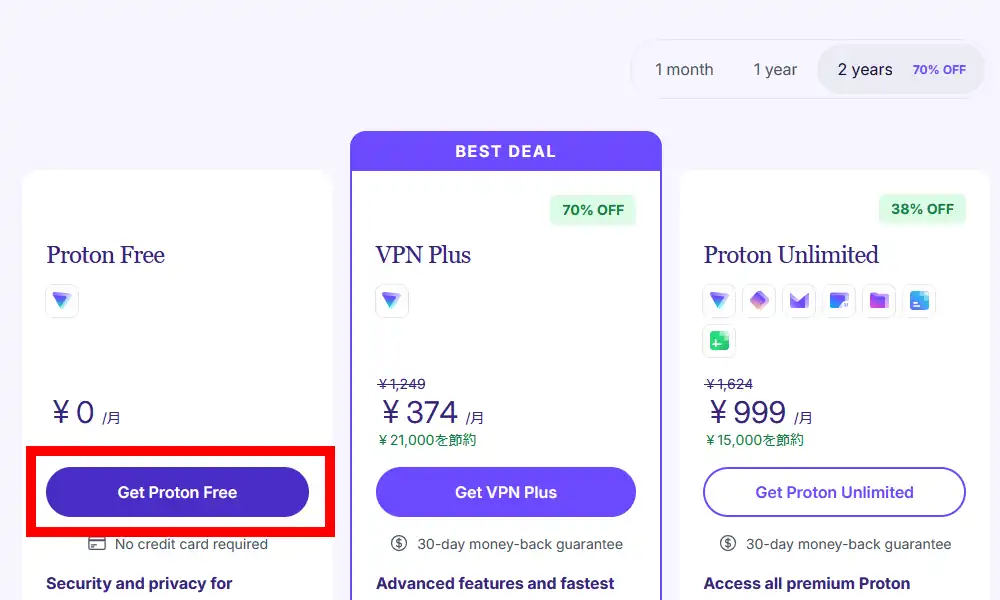Click the green Proton Sheets icon
Image resolution: width=1000 pixels, height=600 pixels.
(x=719, y=341)
